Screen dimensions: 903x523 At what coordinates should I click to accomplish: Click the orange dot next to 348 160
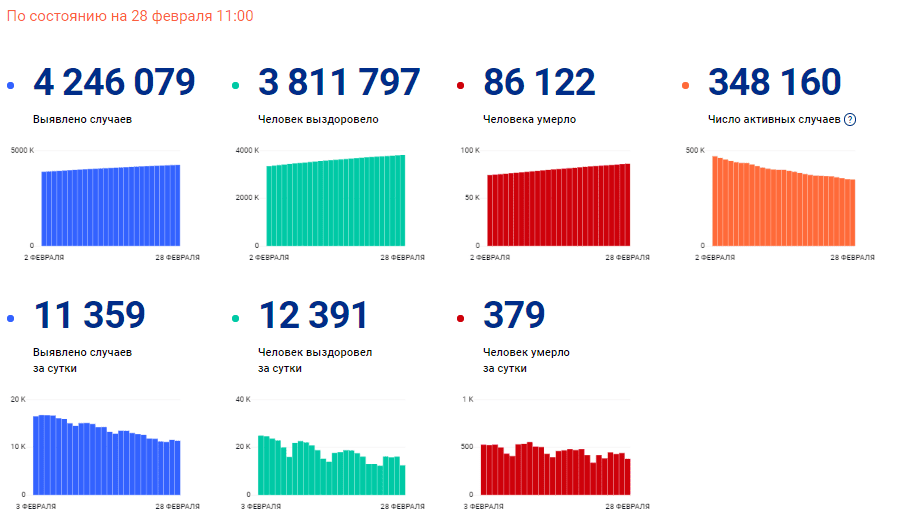tap(684, 87)
